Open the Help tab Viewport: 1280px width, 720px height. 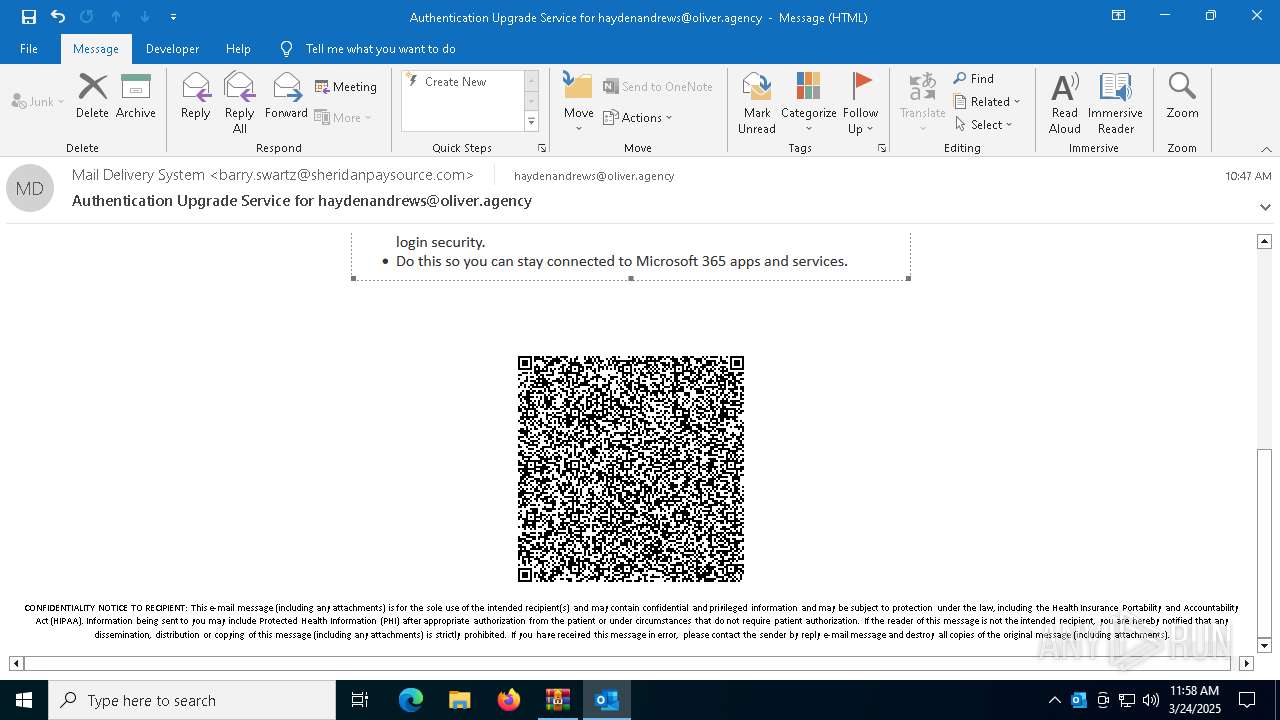pos(238,49)
